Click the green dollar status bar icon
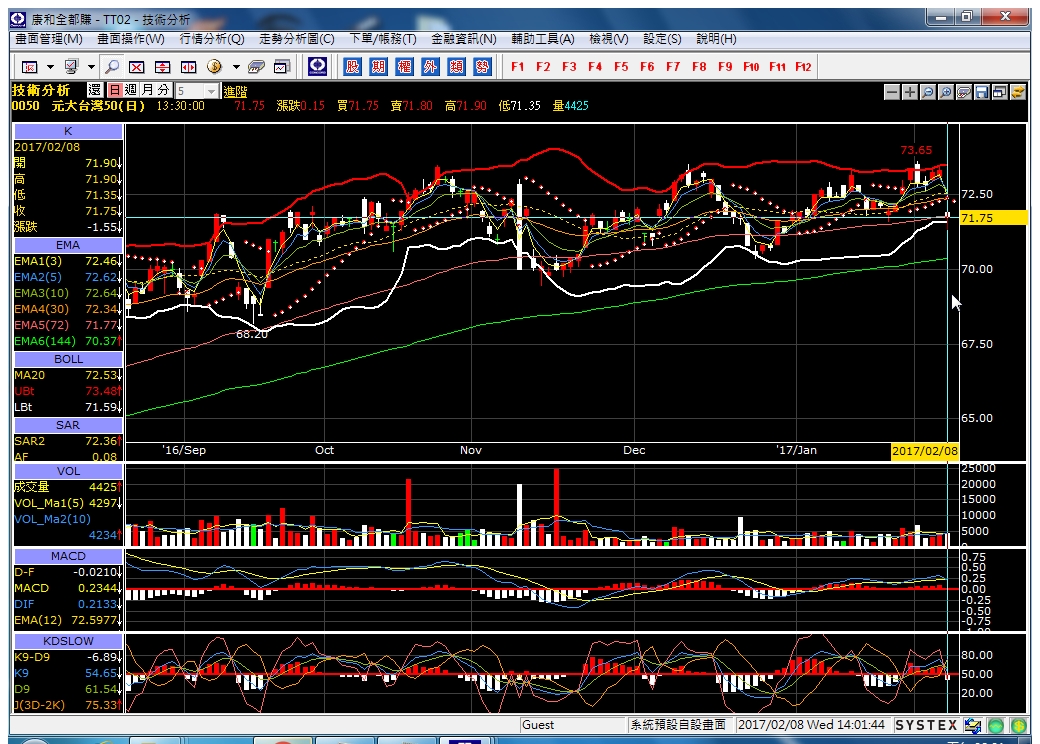 (x=1019, y=725)
